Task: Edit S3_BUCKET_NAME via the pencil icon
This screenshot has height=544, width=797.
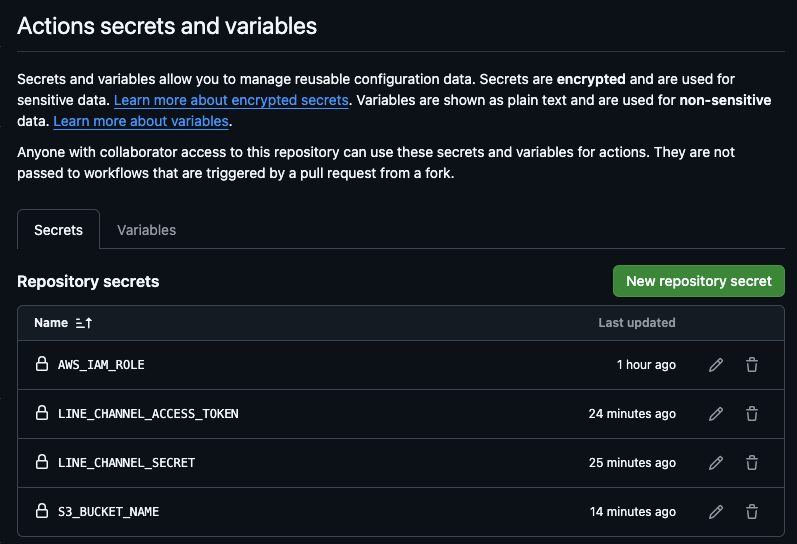Action: click(x=716, y=511)
